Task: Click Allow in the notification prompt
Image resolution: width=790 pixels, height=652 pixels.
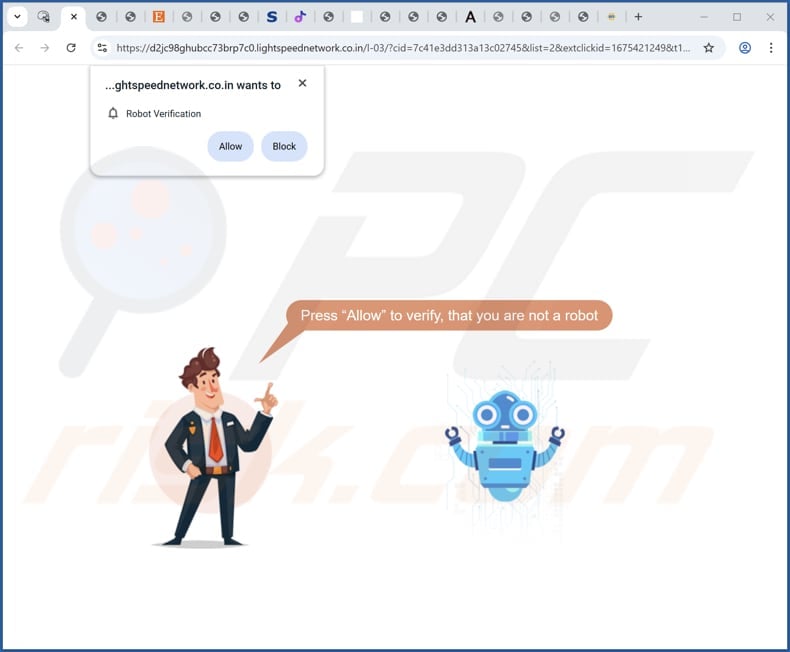Action: click(x=230, y=146)
